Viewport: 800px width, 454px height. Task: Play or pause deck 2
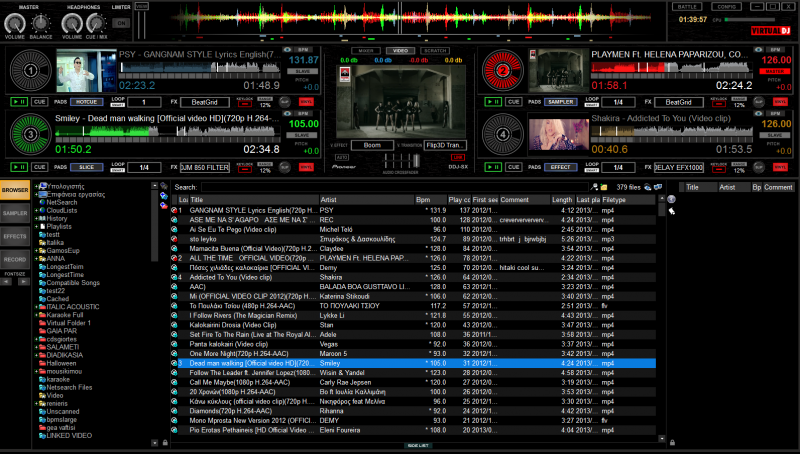493,102
